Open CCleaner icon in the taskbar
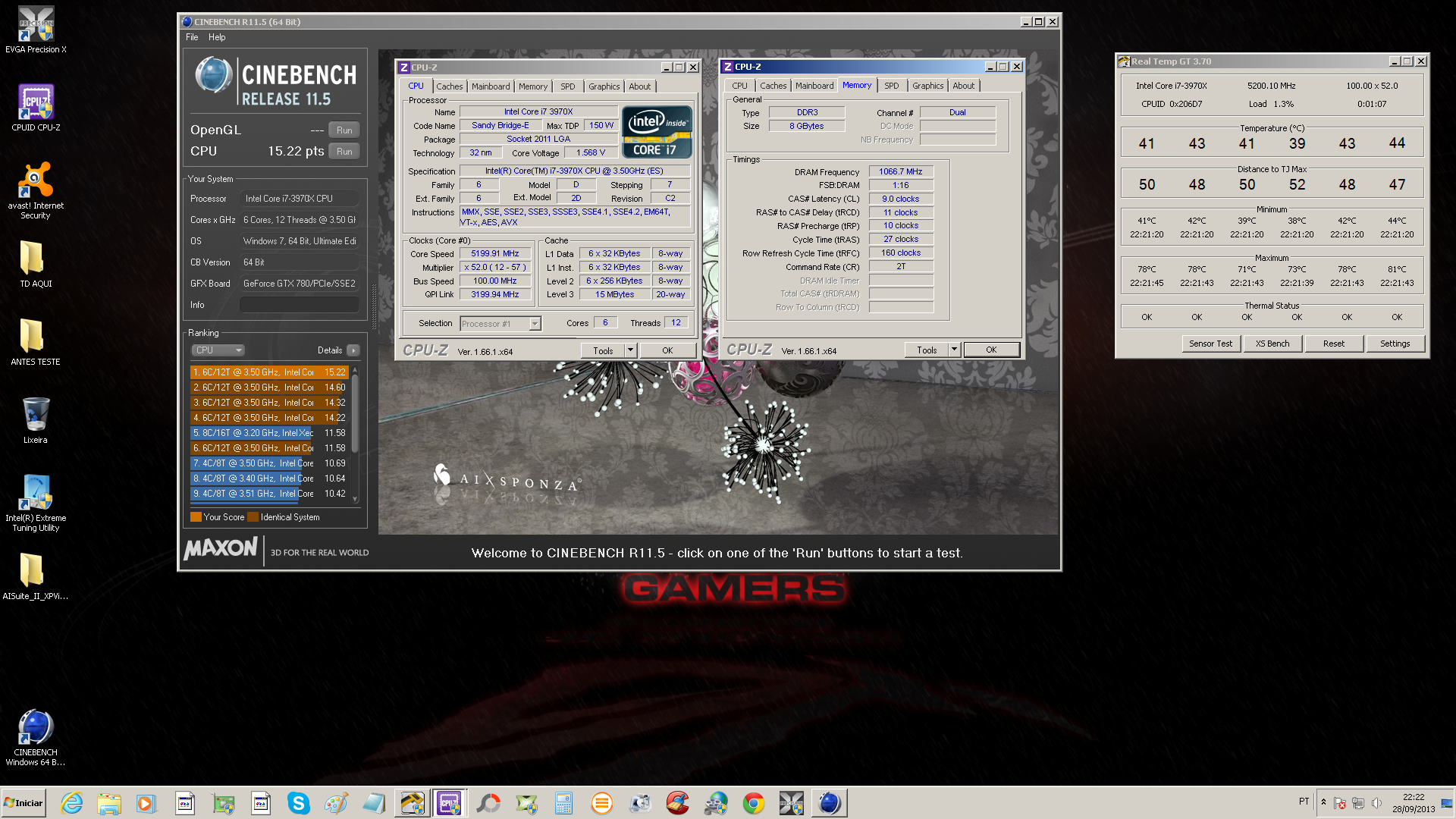The height and width of the screenshot is (819, 1456). 678,803
